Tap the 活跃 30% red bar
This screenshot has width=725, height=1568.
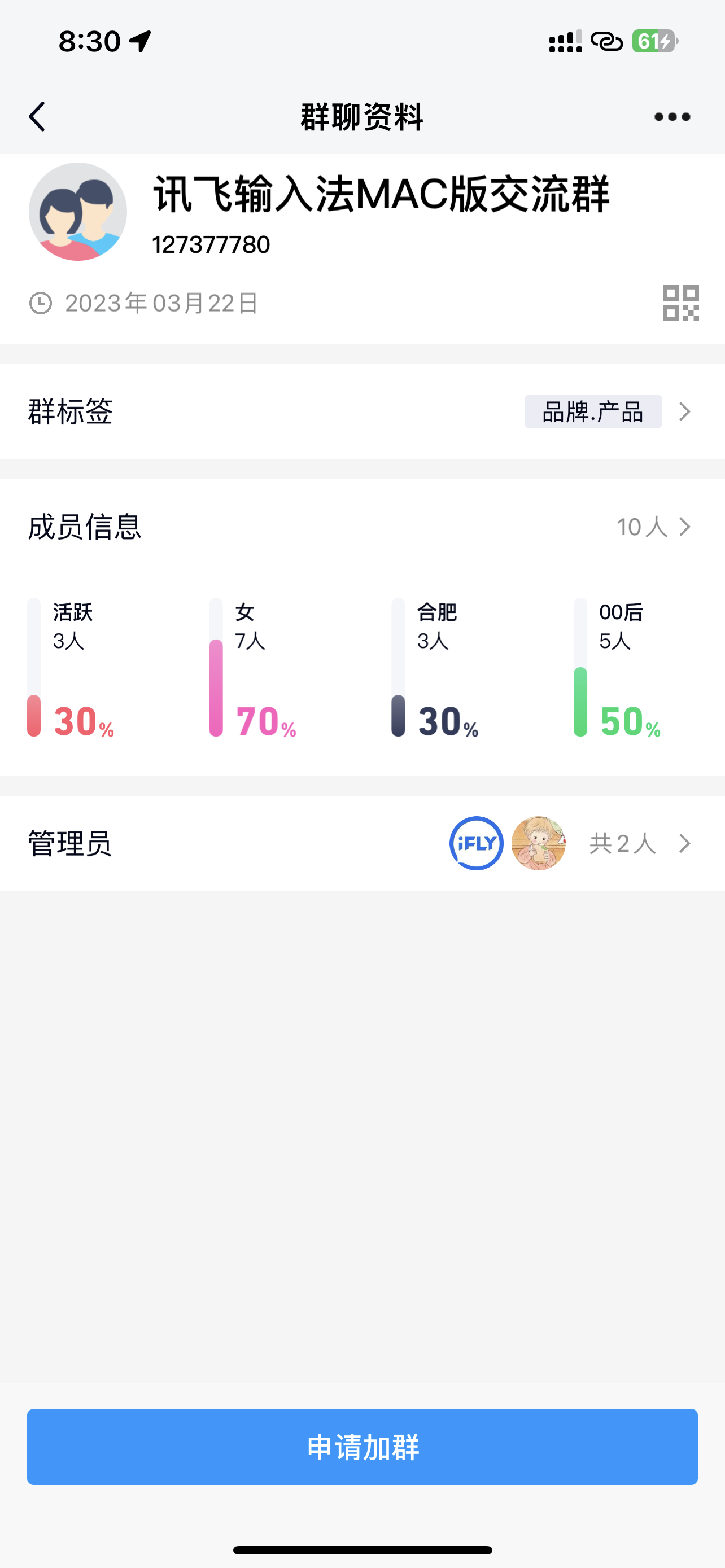34,715
